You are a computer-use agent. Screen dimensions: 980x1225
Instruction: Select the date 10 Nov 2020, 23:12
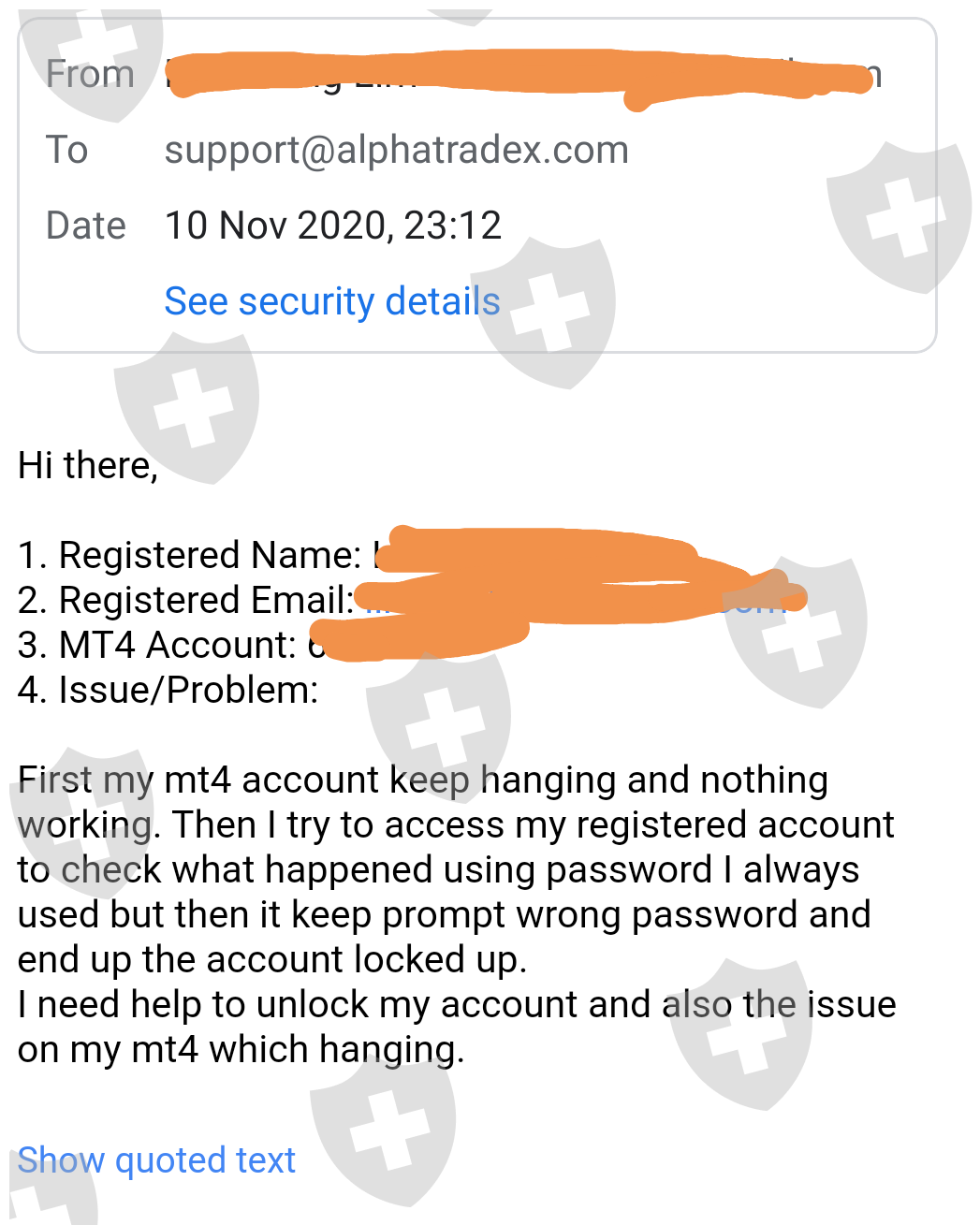pos(332,226)
